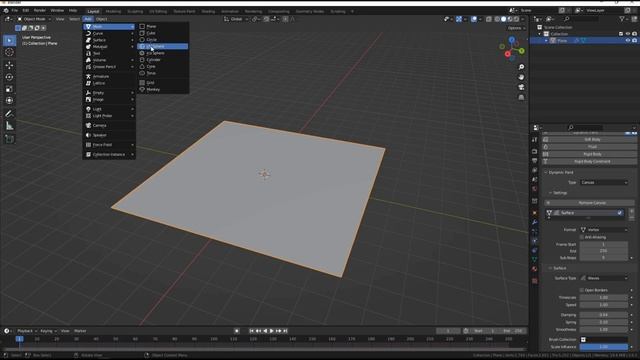Enable the Anti-Aliasing checkbox
640x360 pixels.
click(x=582, y=237)
